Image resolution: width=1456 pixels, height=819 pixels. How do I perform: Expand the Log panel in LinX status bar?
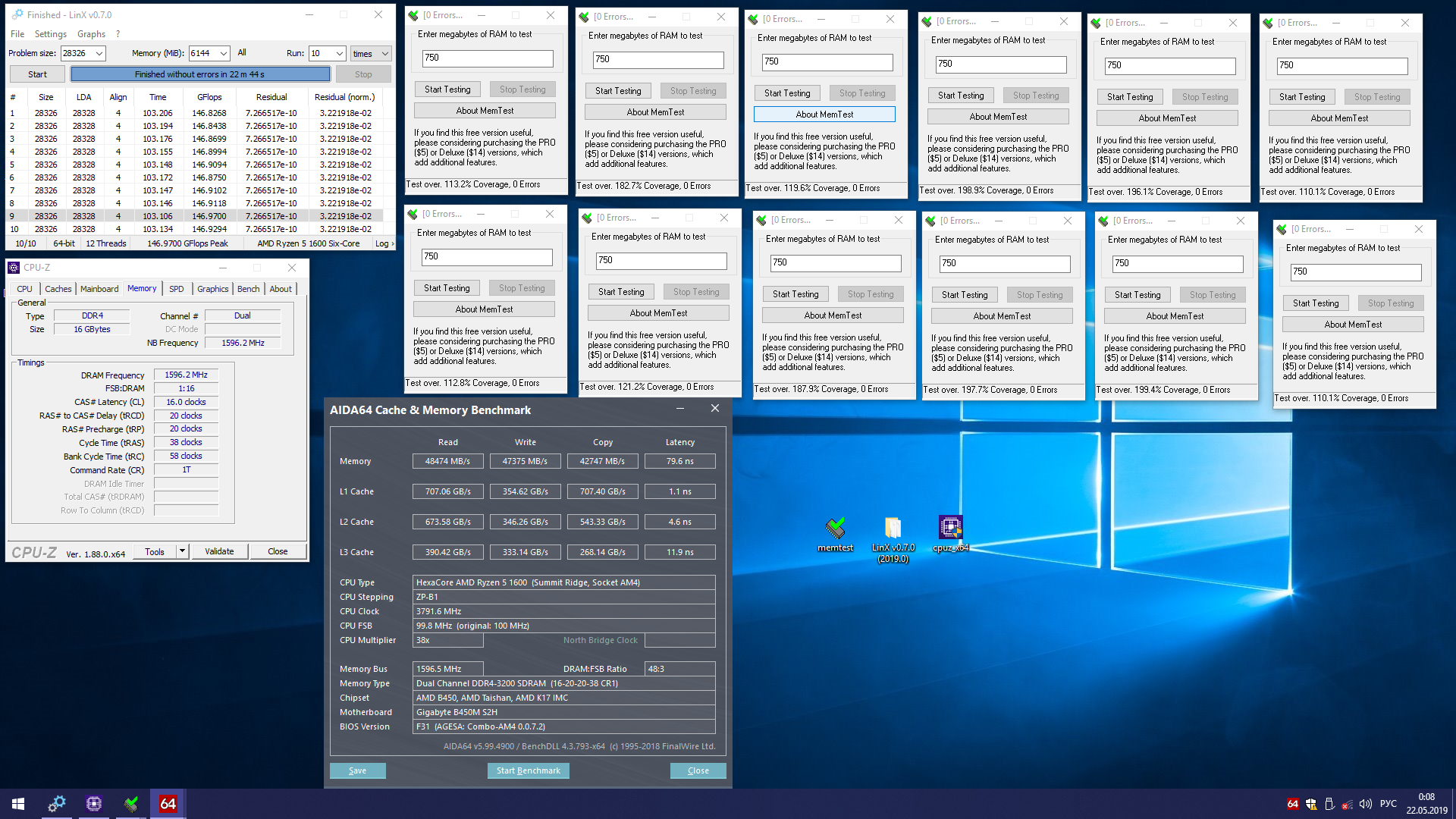click(x=384, y=243)
